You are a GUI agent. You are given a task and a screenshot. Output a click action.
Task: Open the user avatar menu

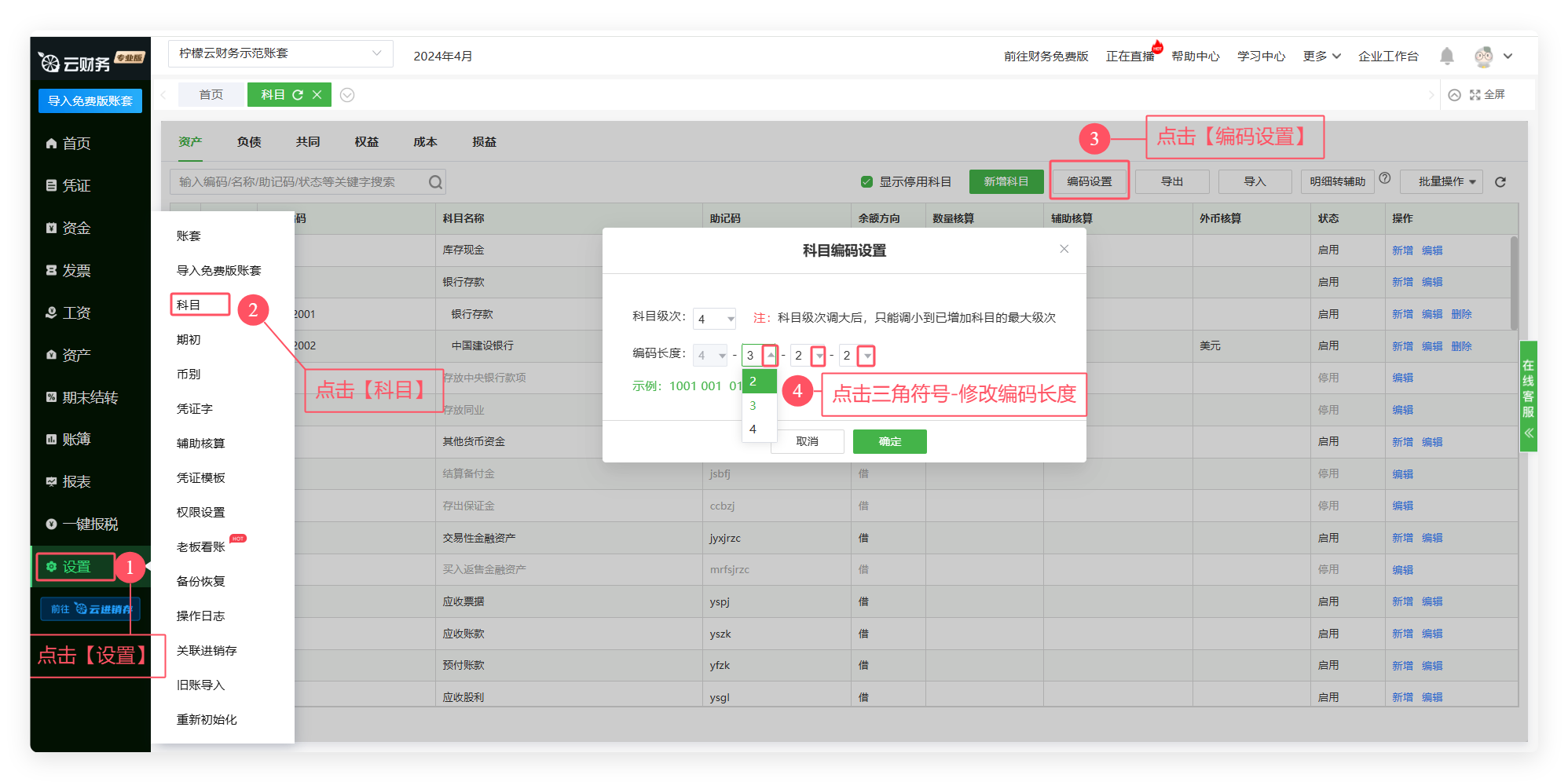[1484, 56]
